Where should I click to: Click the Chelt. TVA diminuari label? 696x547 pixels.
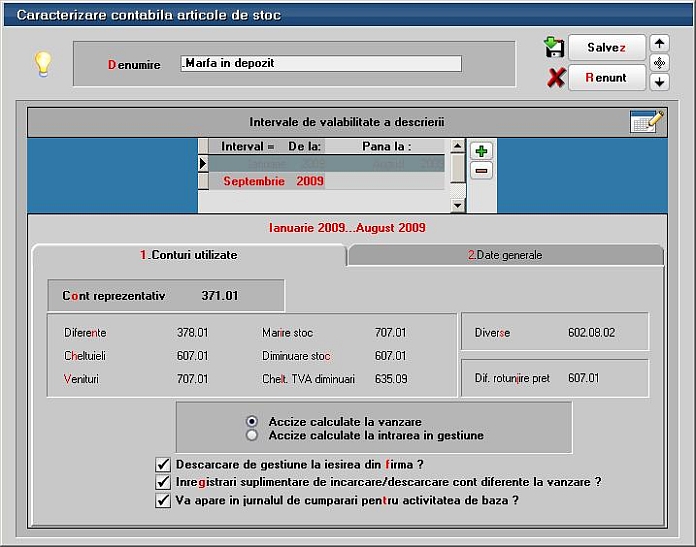tap(308, 379)
